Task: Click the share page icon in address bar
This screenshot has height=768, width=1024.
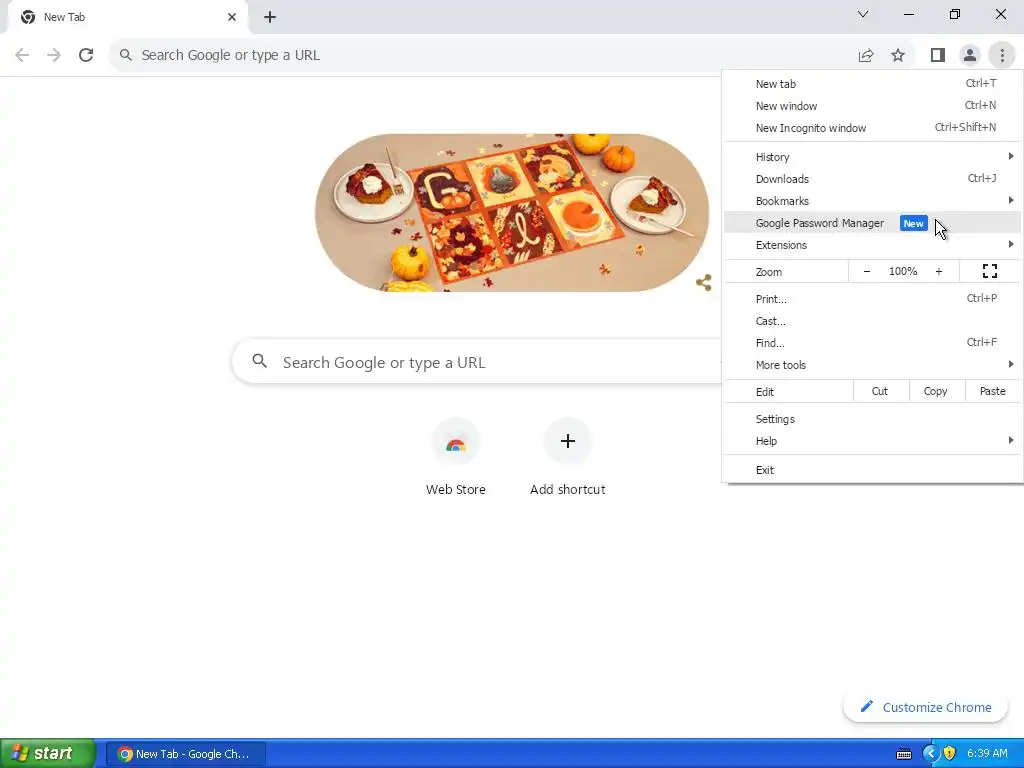Action: [866, 56]
